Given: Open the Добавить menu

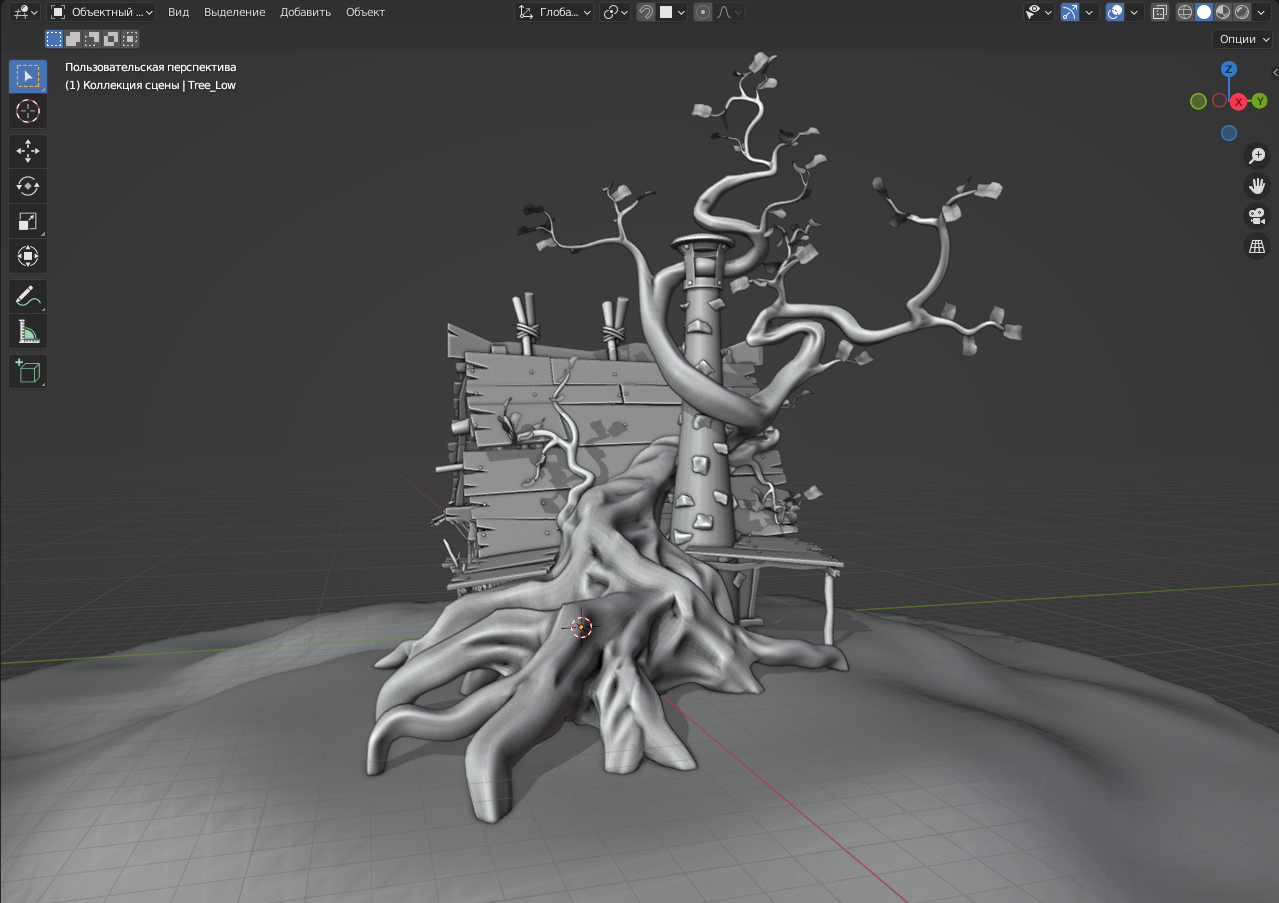Looking at the screenshot, I should [x=305, y=12].
